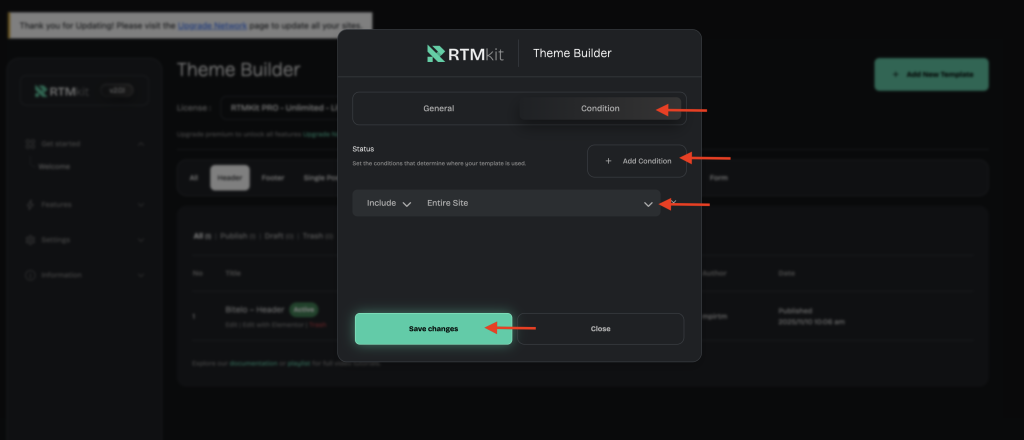The image size is (1024, 440).
Task: Expand the Settings sidebar section
Action: point(140,240)
